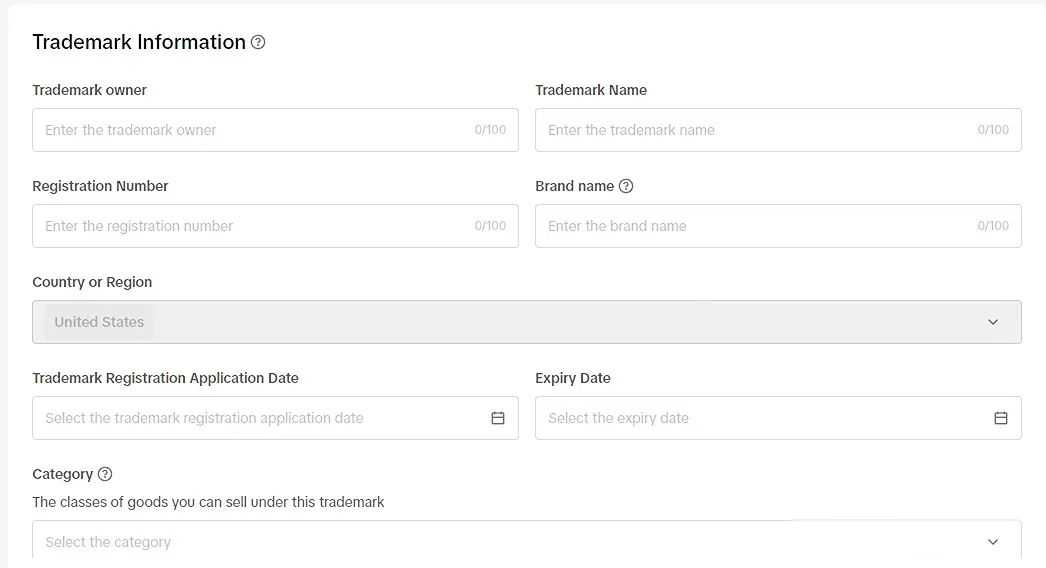This screenshot has width=1046, height=568.
Task: Expand Country or Region dropdown arrow
Action: pyautogui.click(x=993, y=322)
